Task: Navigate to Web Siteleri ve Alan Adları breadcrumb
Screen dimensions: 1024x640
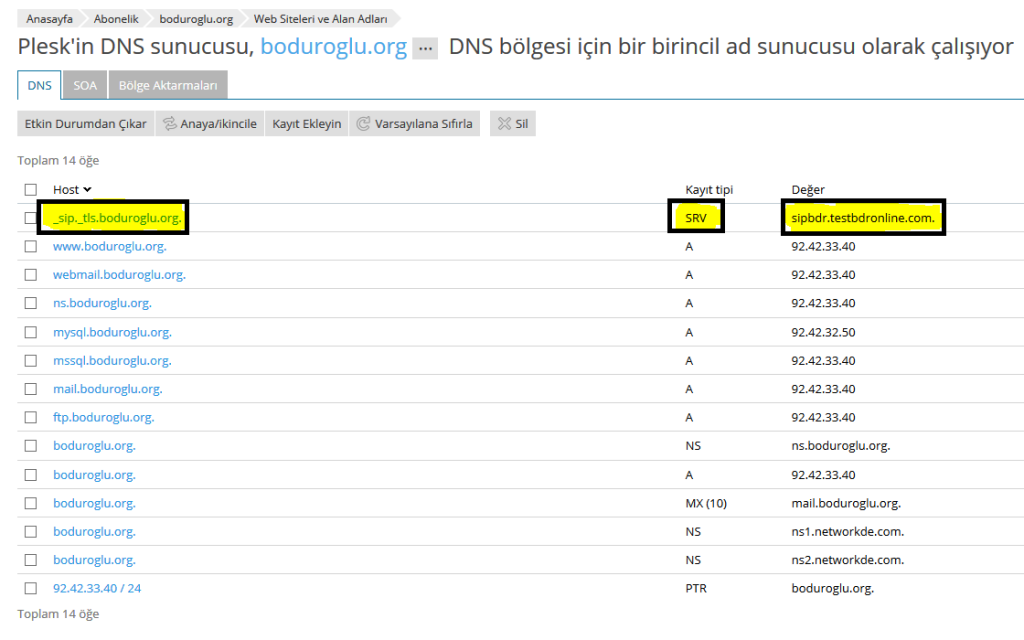Action: (x=318, y=18)
